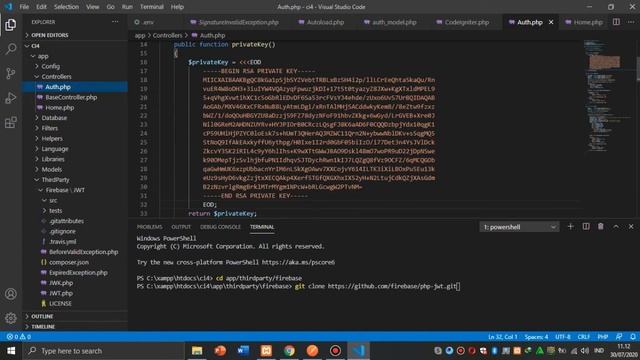Close the terminal panel
Screen dimensions: 640x360
tap(631, 227)
